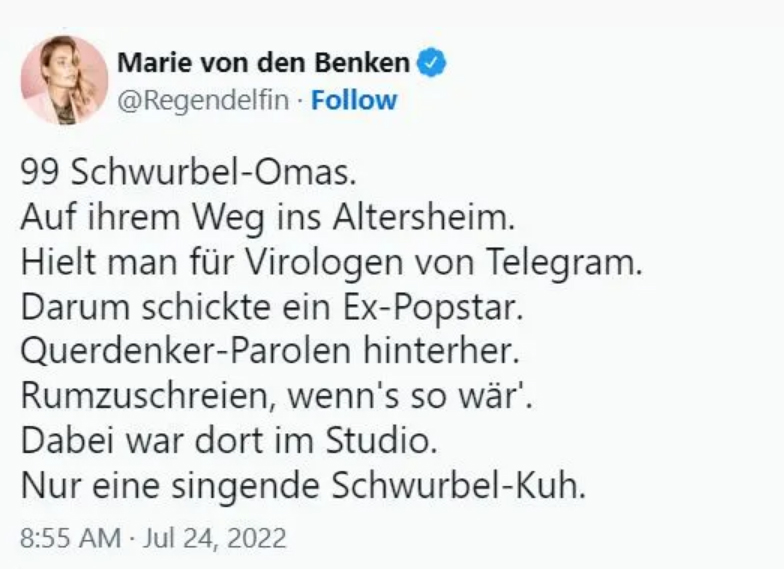Image resolution: width=784 pixels, height=569 pixels.
Task: Click the line '99 Schwurbel-Omas.'
Action: coord(188,173)
